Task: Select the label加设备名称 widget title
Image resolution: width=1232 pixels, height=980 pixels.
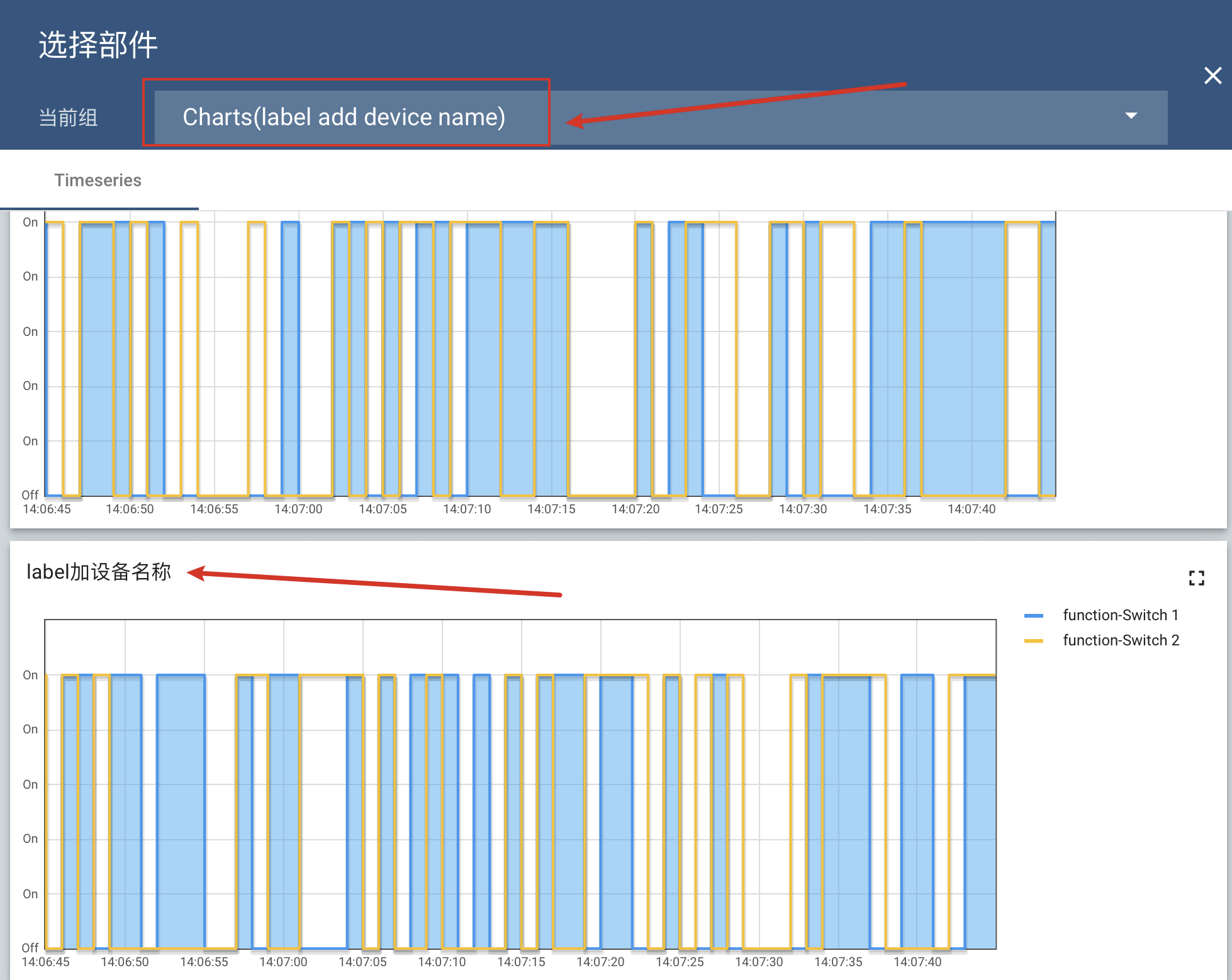Action: coord(99,572)
